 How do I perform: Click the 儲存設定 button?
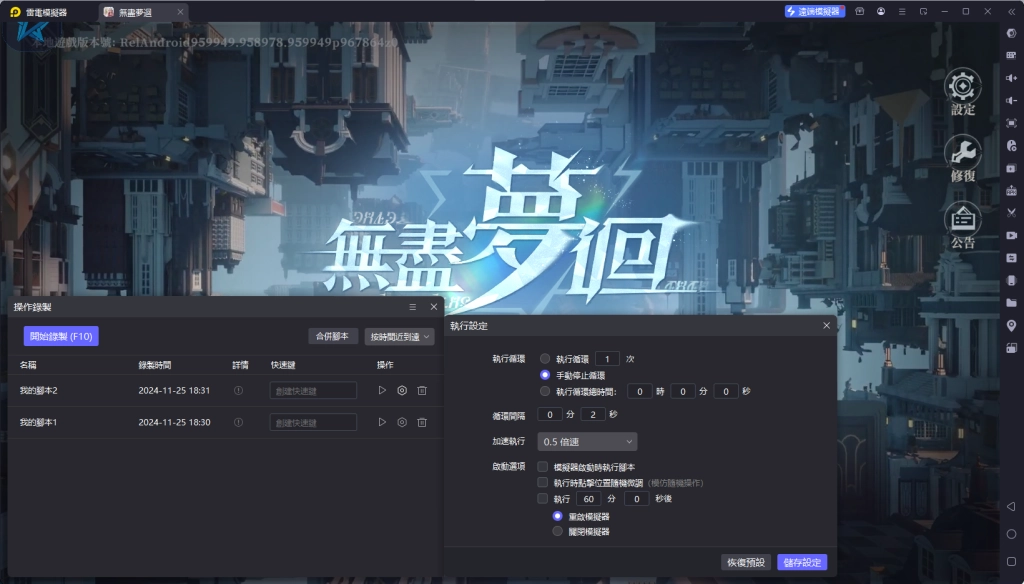pos(803,562)
